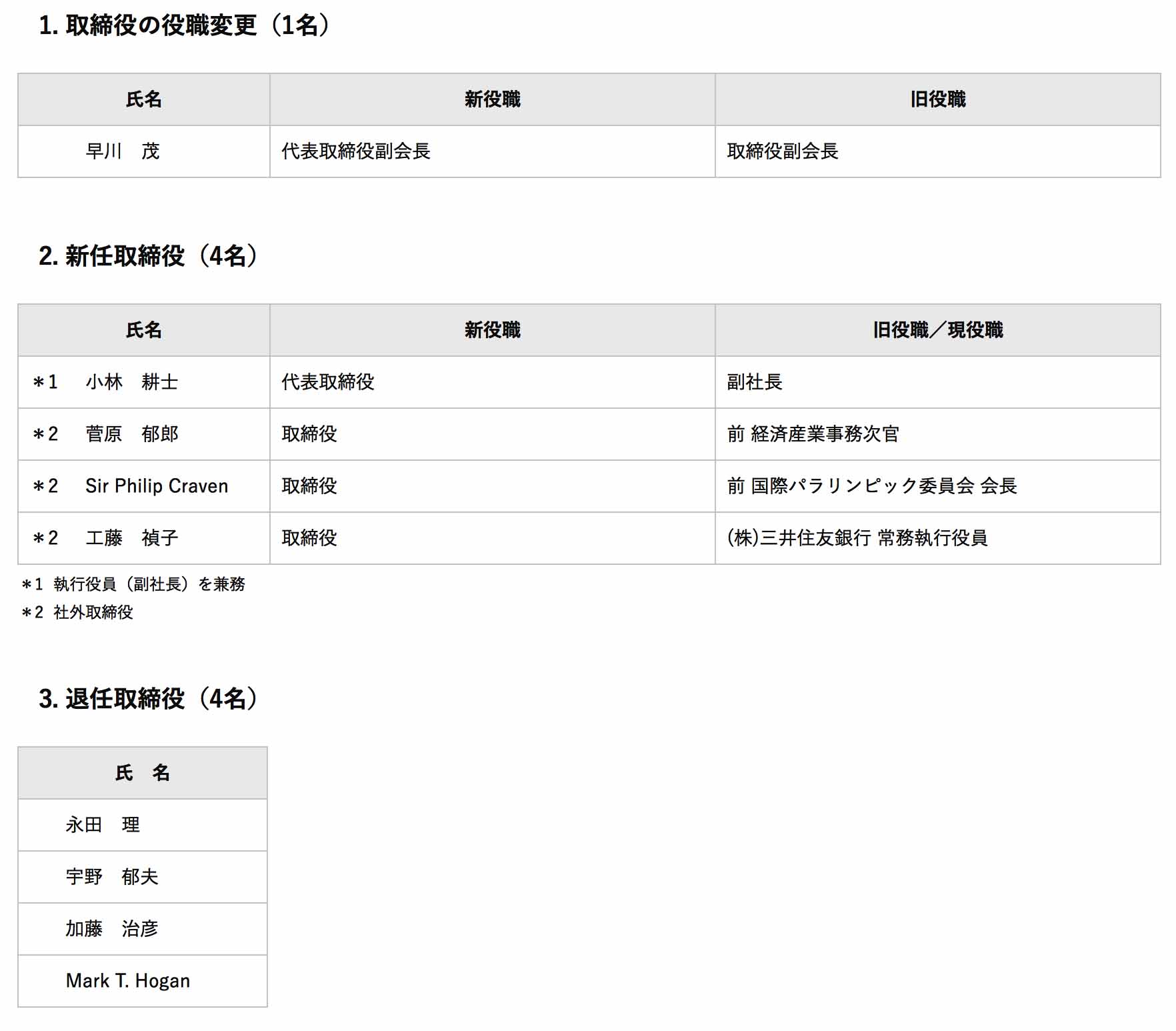The width and height of the screenshot is (1176, 1031).
Task: Click the '＊2' marker beside 菅原 郁郎
Action: click(45, 434)
